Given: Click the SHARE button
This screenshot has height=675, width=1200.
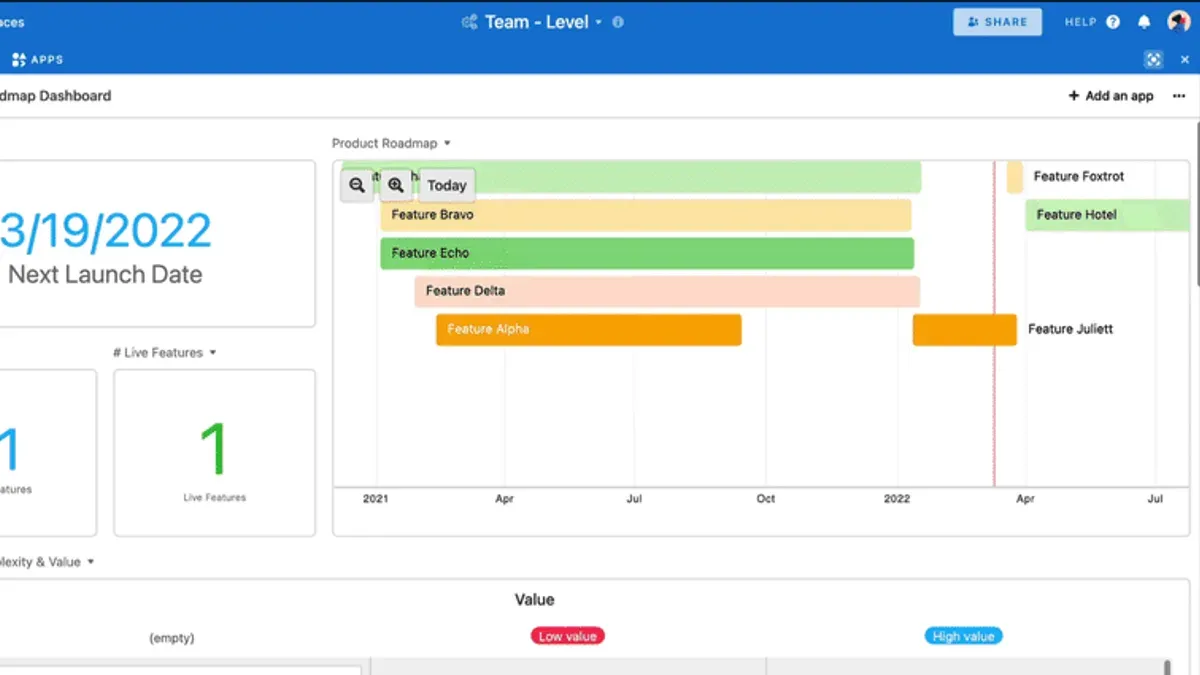Looking at the screenshot, I should pos(997,22).
